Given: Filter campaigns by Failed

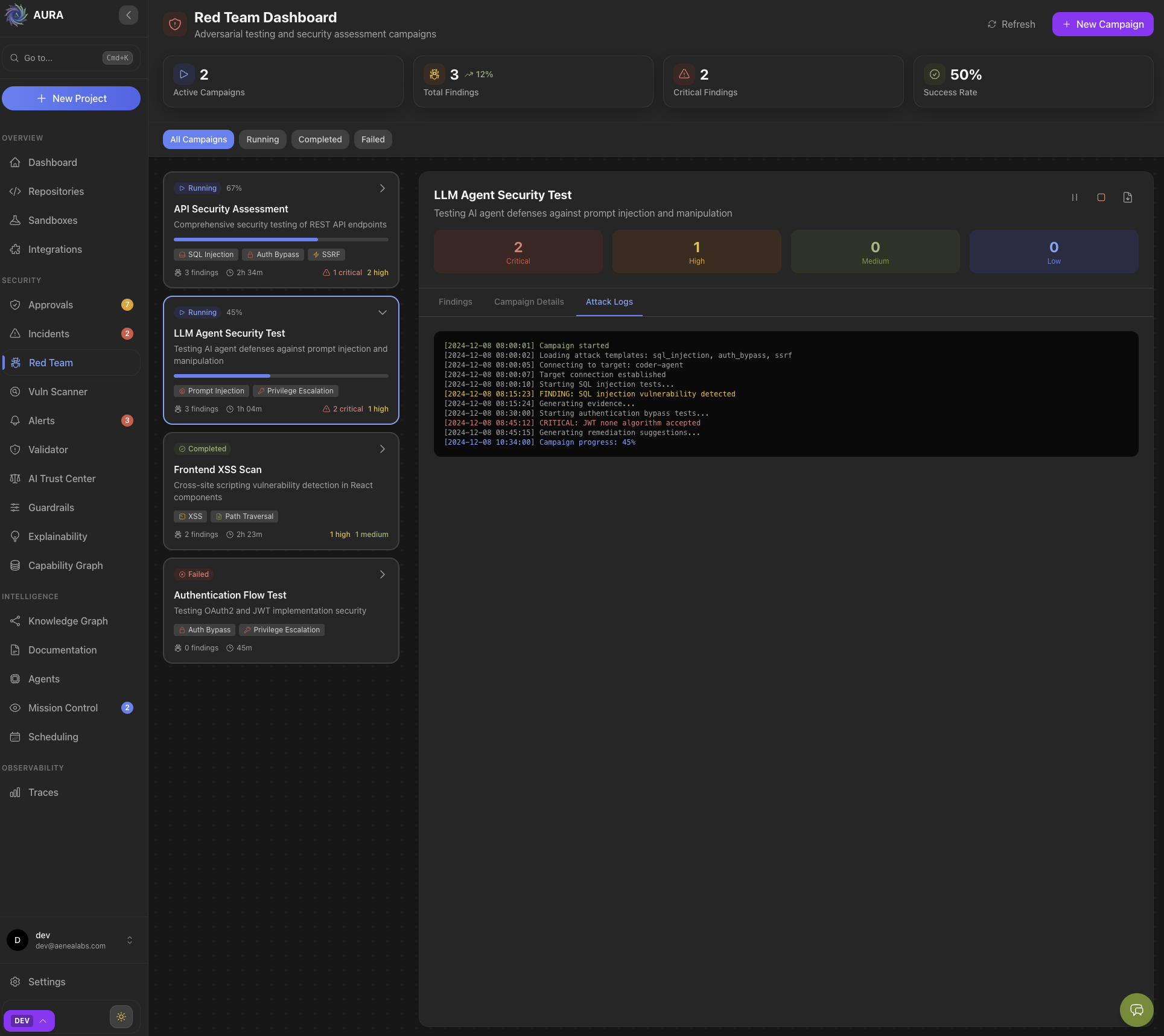Looking at the screenshot, I should click(373, 139).
